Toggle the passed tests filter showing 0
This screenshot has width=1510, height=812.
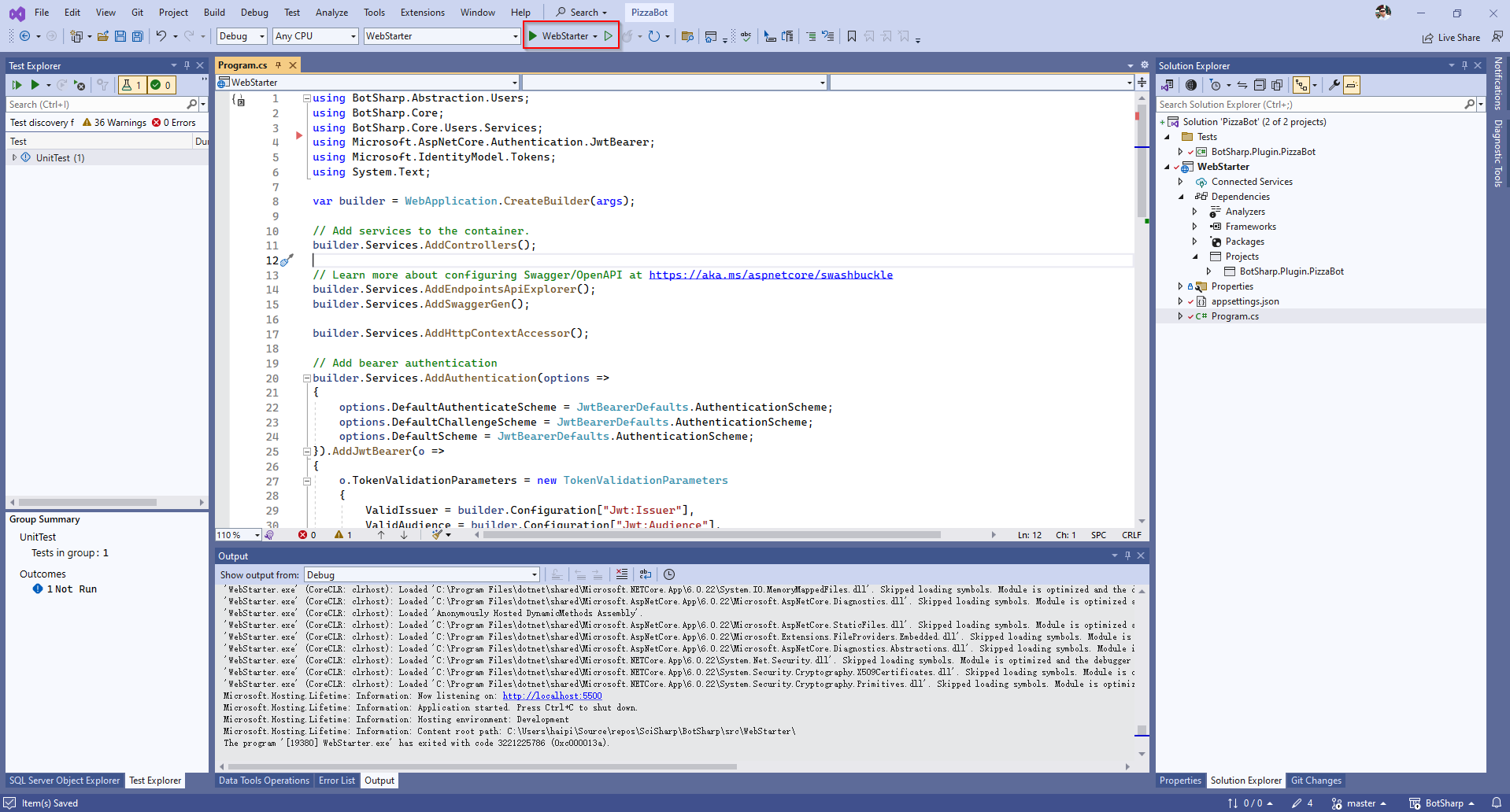click(x=161, y=85)
